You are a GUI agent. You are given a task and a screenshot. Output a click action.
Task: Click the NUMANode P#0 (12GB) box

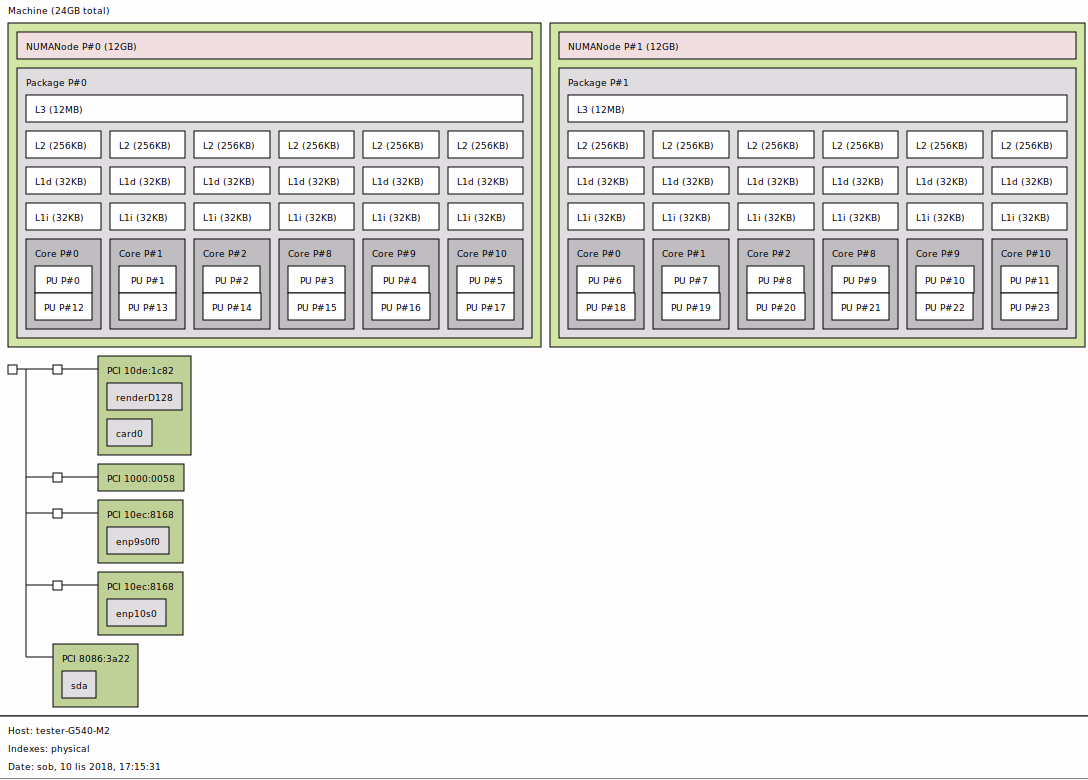(x=273, y=46)
